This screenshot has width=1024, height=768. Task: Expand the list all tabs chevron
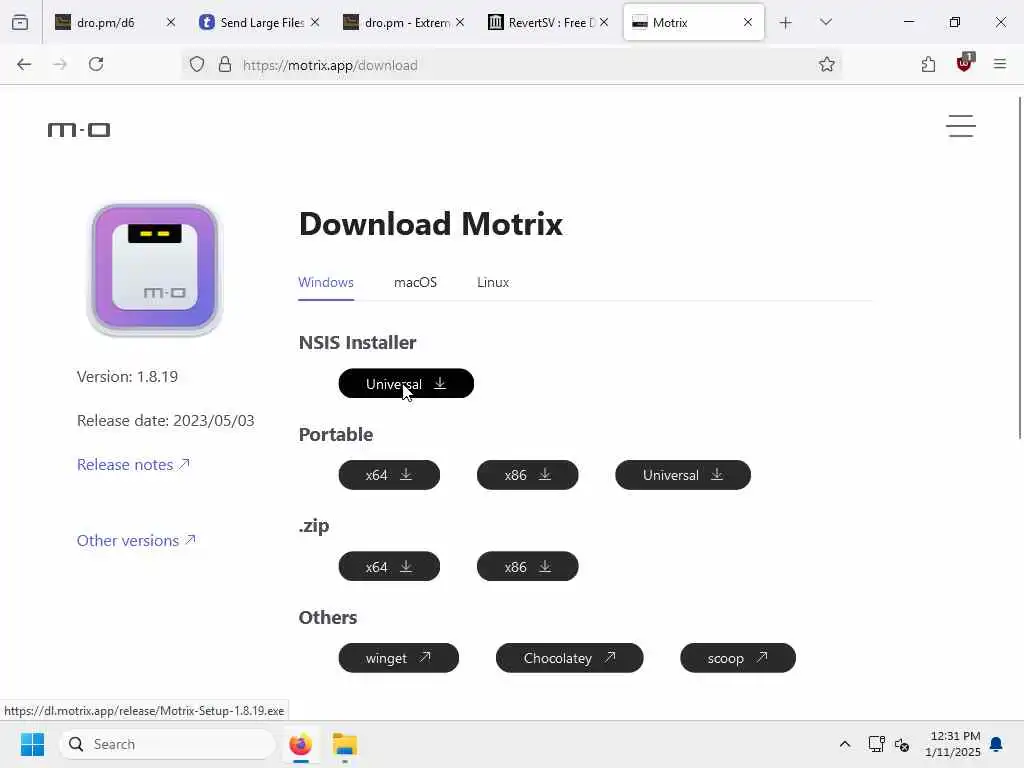pyautogui.click(x=825, y=22)
